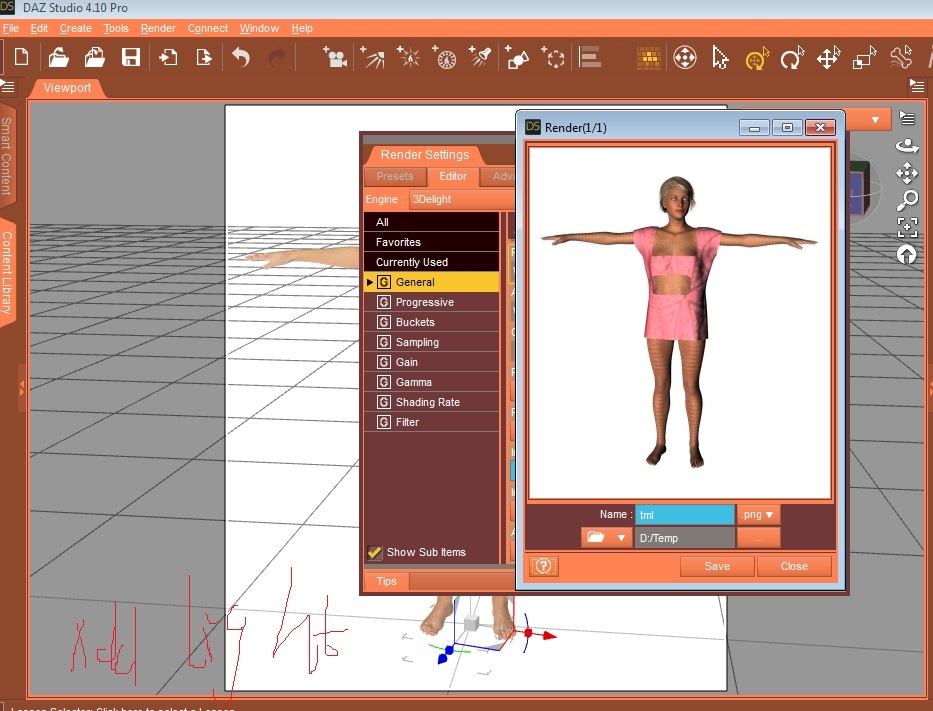
Task: Click the Zoom magnifier viewport control
Action: click(x=907, y=200)
